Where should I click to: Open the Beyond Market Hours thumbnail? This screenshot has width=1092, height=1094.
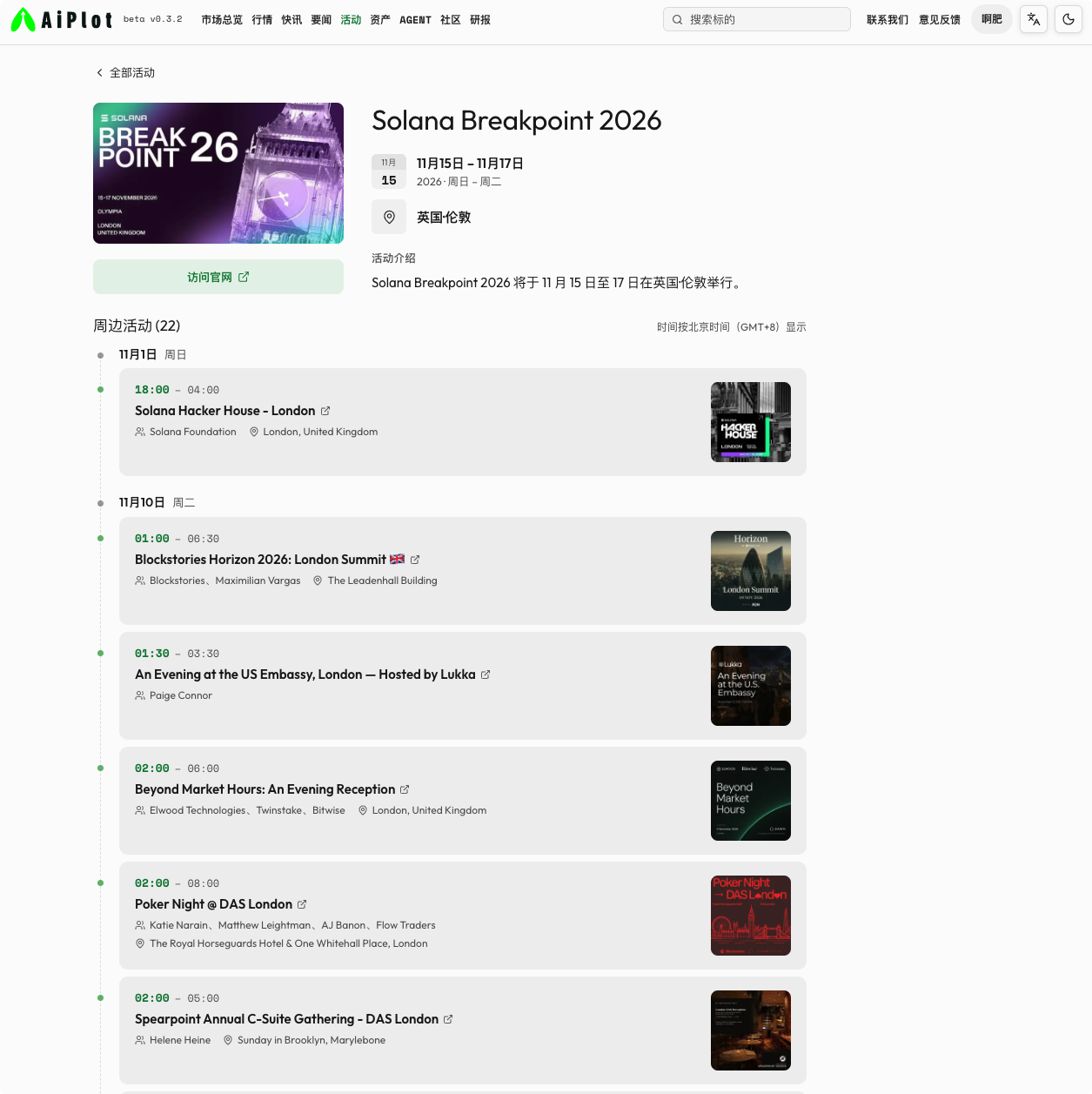click(x=751, y=801)
